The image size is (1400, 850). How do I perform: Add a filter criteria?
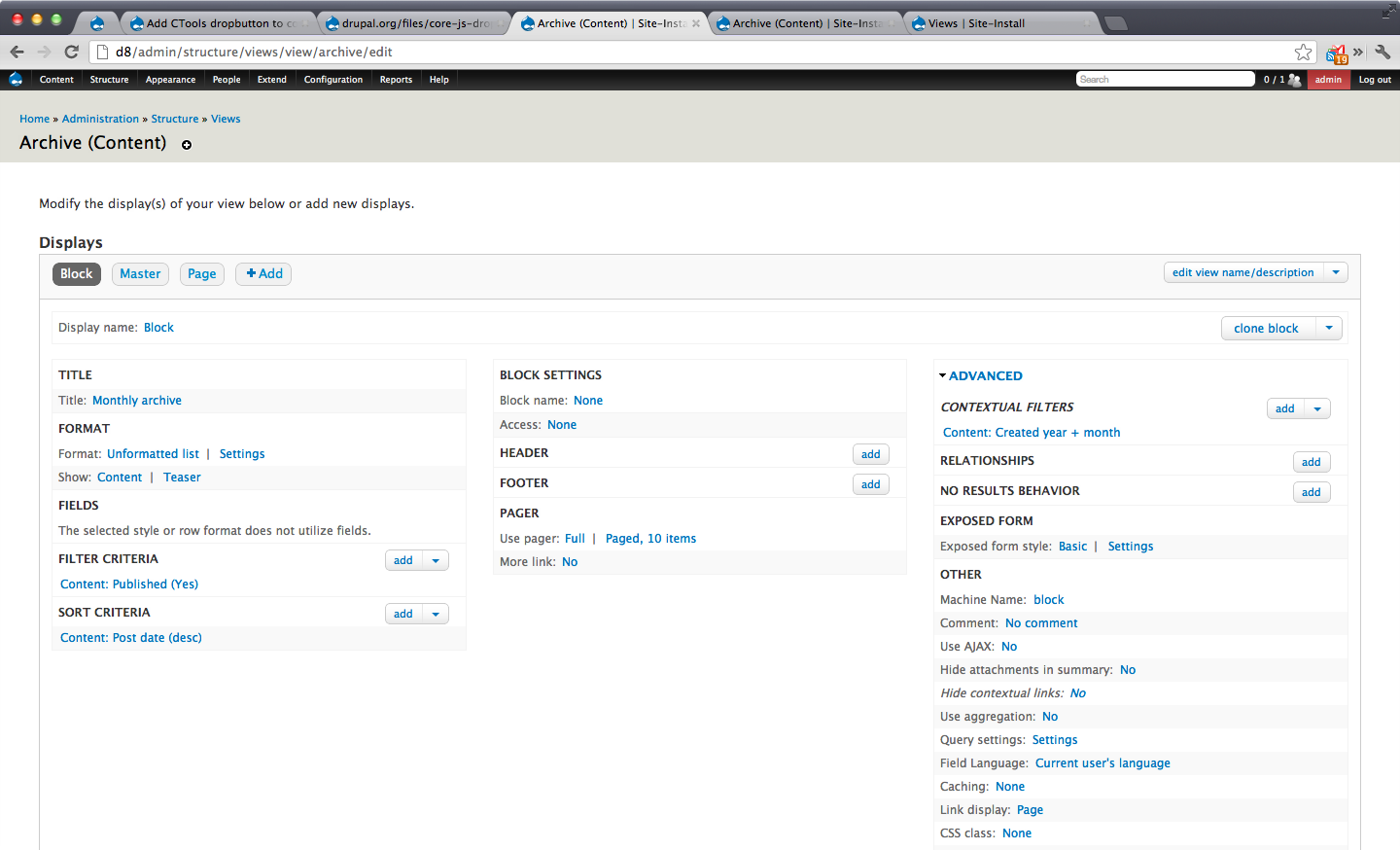[403, 560]
